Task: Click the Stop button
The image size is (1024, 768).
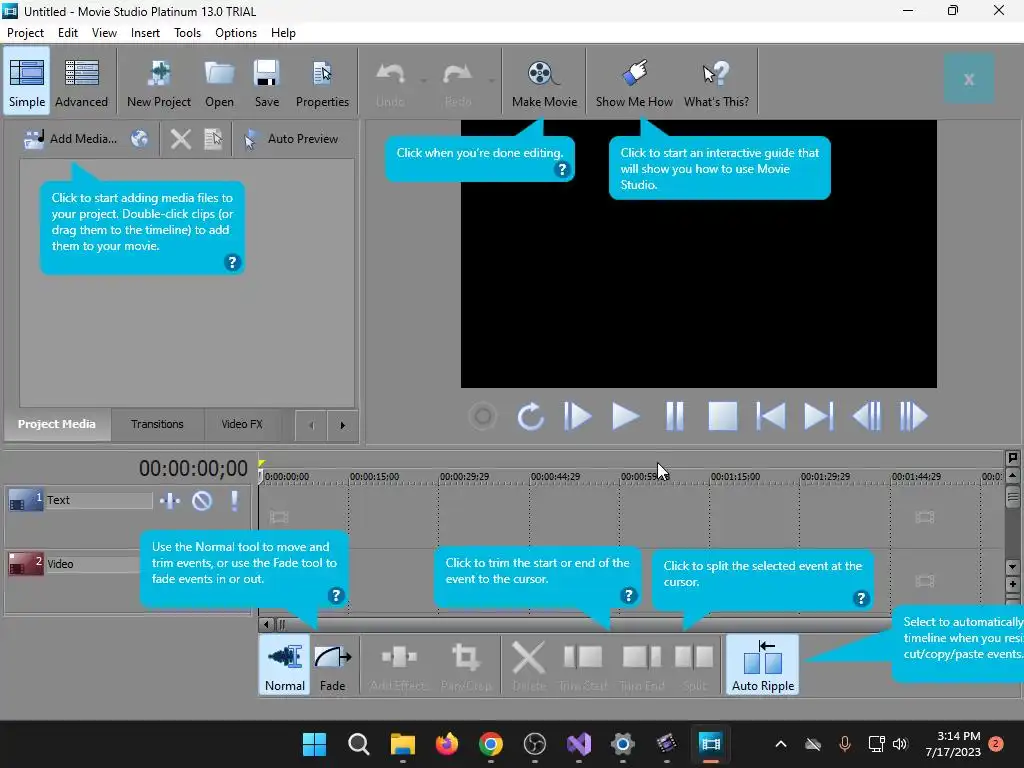Action: click(x=722, y=416)
